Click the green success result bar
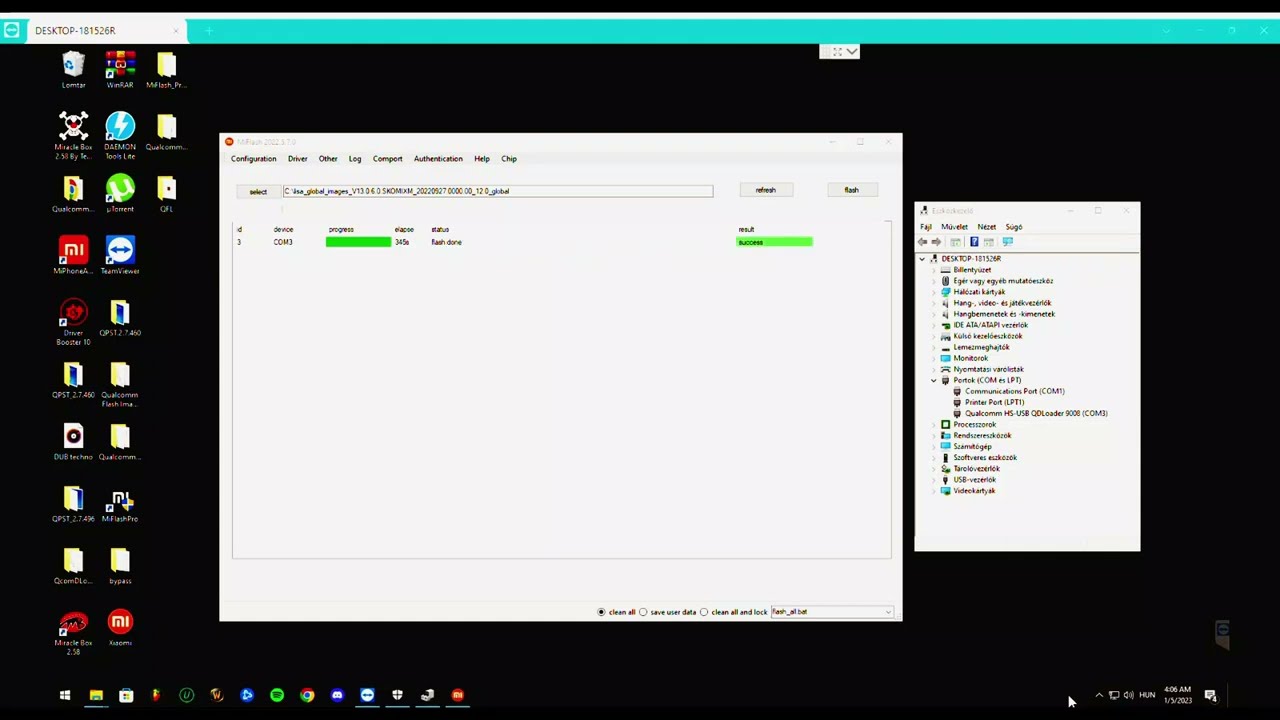Viewport: 1280px width, 720px height. (774, 242)
